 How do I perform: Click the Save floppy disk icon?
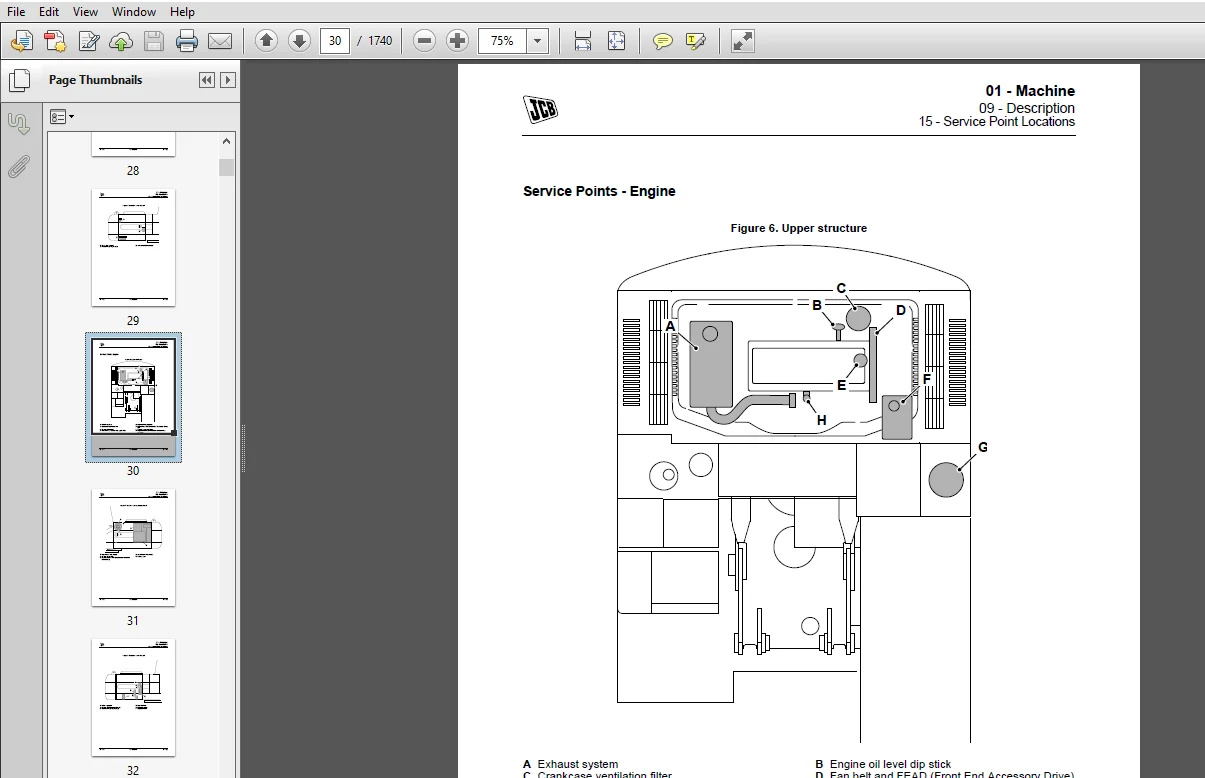point(153,41)
